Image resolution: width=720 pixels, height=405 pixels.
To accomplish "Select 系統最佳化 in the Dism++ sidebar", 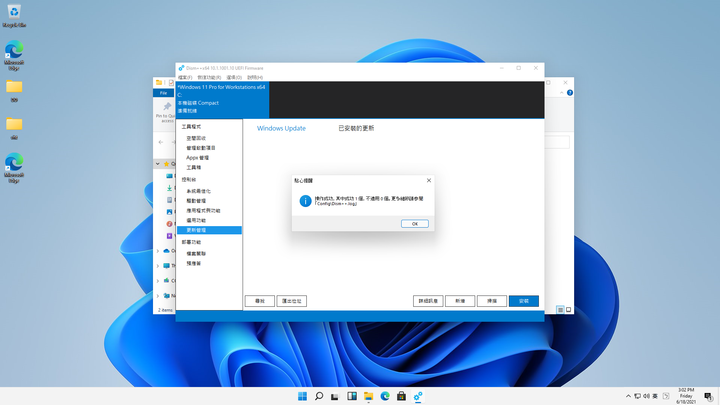I will pos(198,191).
